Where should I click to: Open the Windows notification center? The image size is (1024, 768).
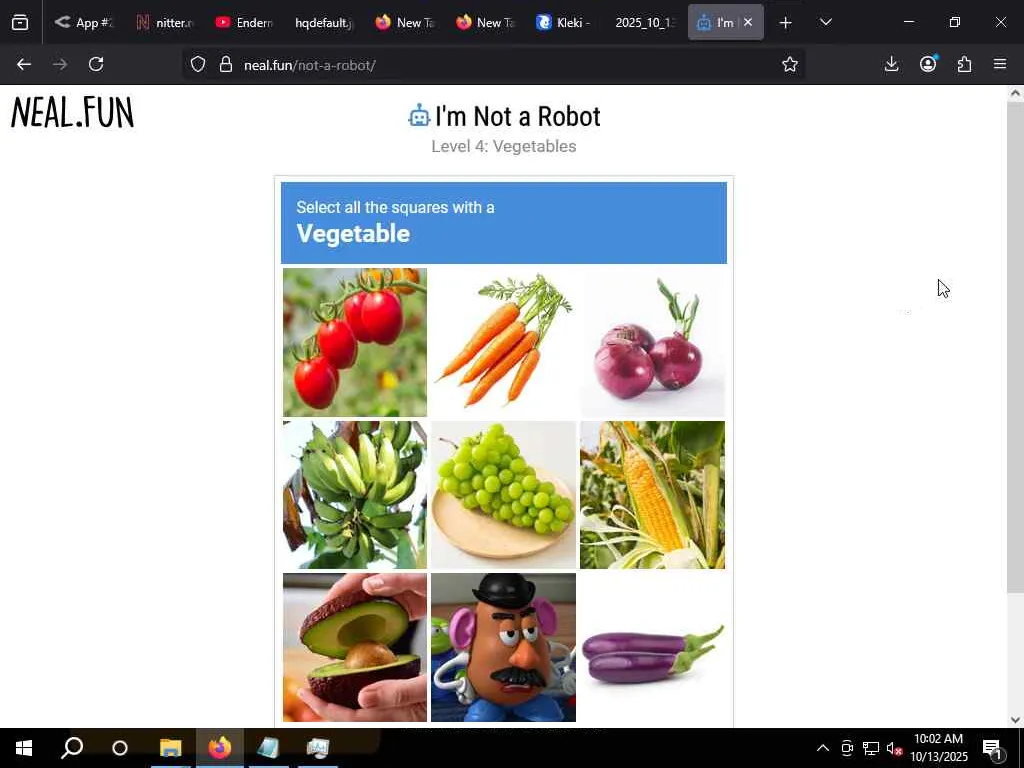point(992,748)
